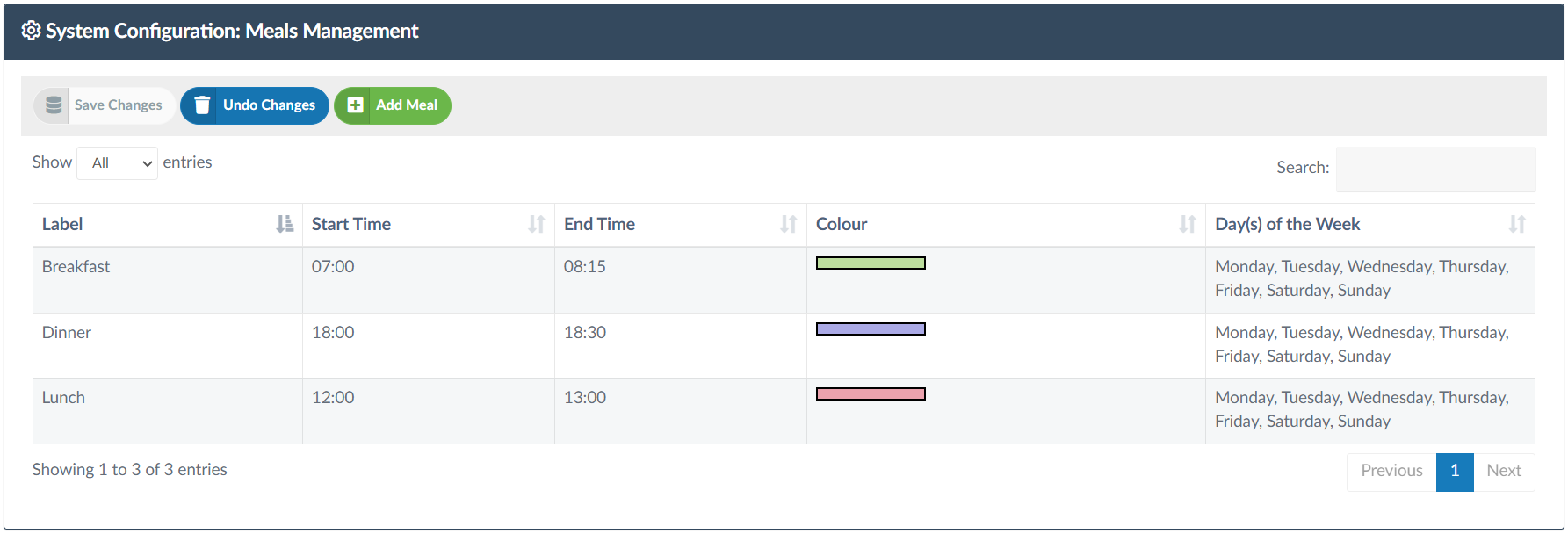Sort by End Time using sort arrows
Screen dimensions: 1568x534
point(789,224)
